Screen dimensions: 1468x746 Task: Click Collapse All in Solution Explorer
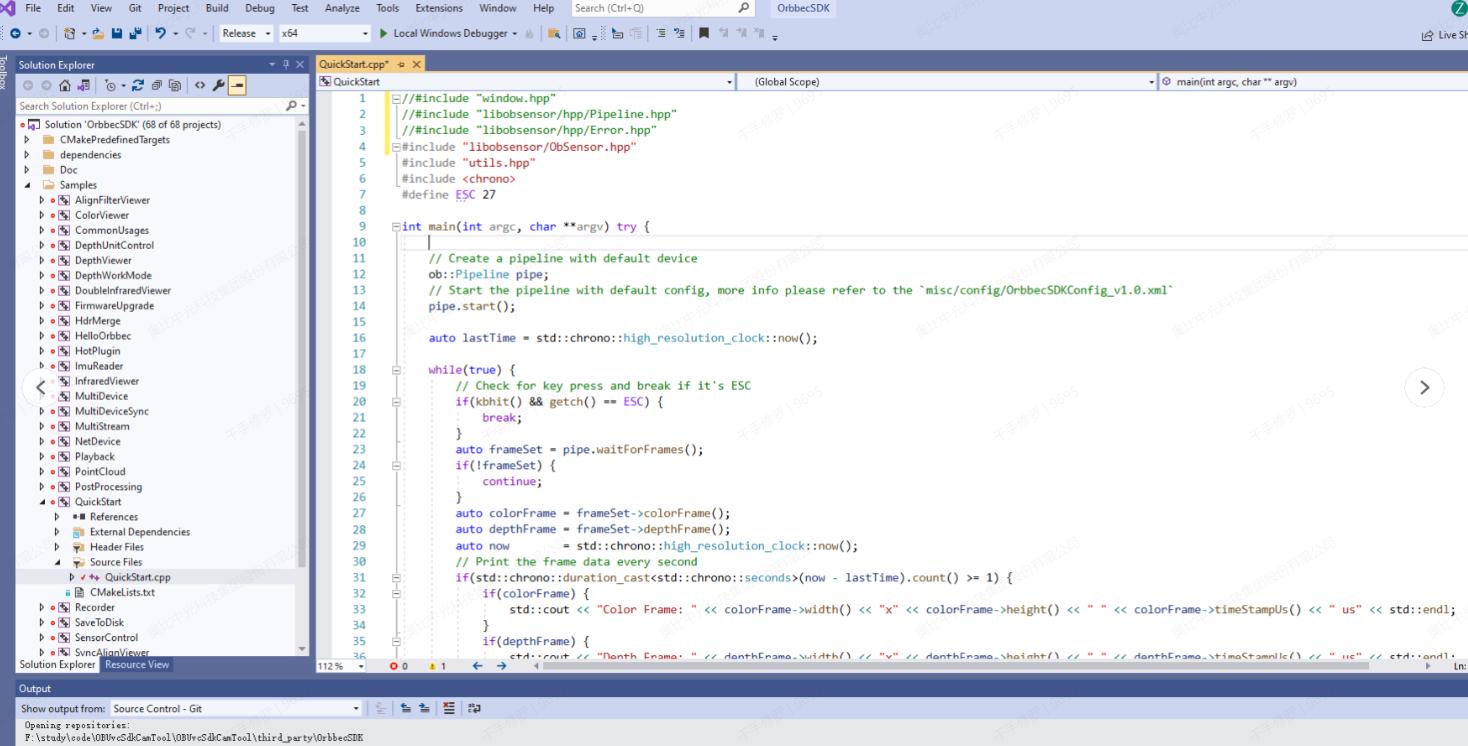tap(157, 86)
